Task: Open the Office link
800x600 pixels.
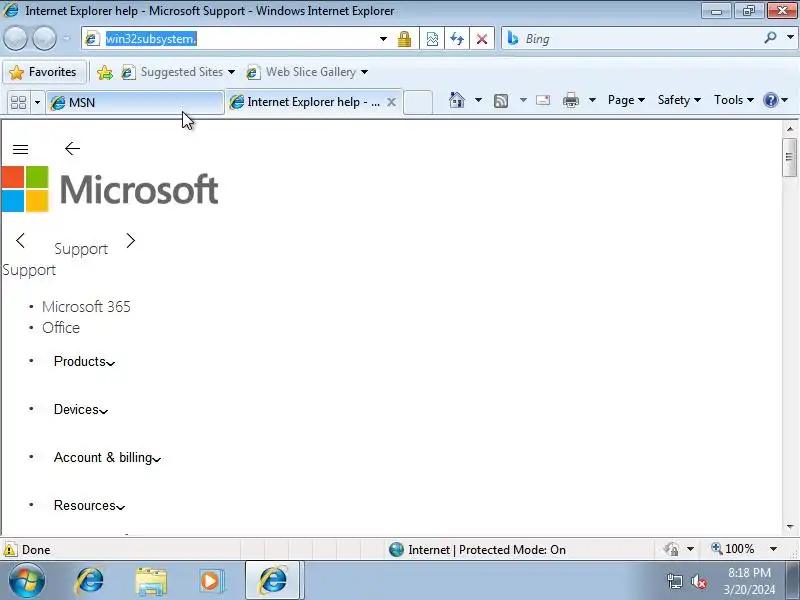Action: (x=61, y=328)
